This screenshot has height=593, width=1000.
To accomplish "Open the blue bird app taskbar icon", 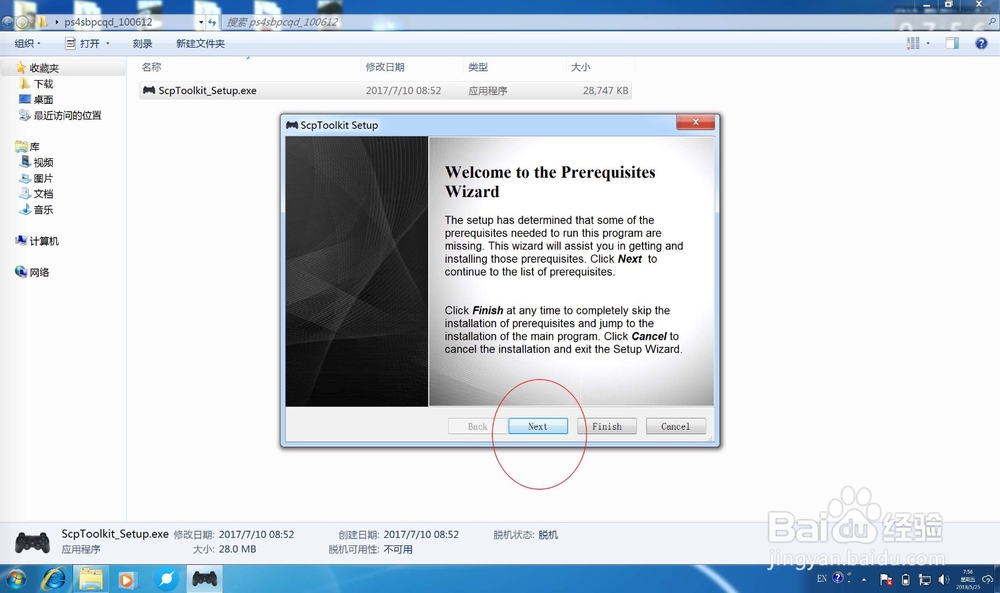I will coord(166,579).
